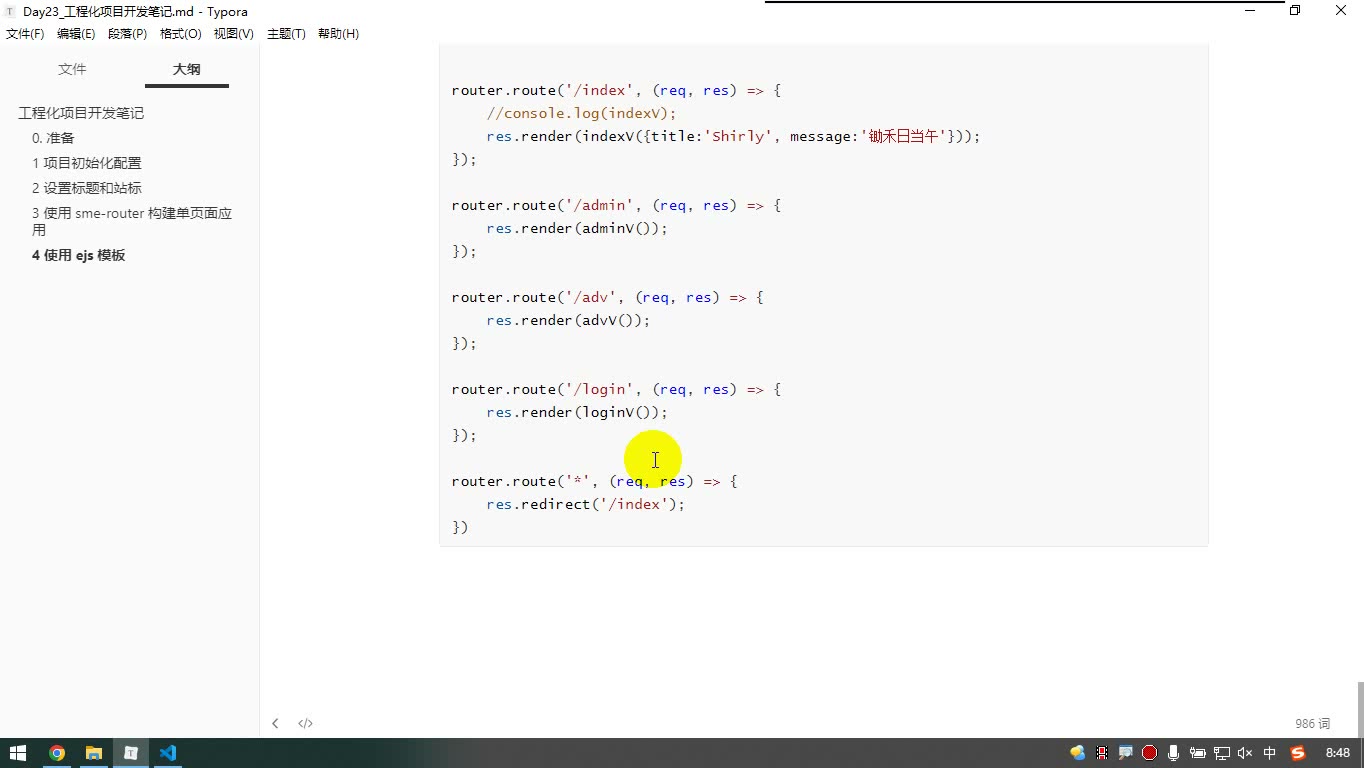Toggle the 中 input language indicator
Viewport: 1364px width, 768px height.
(x=1270, y=753)
